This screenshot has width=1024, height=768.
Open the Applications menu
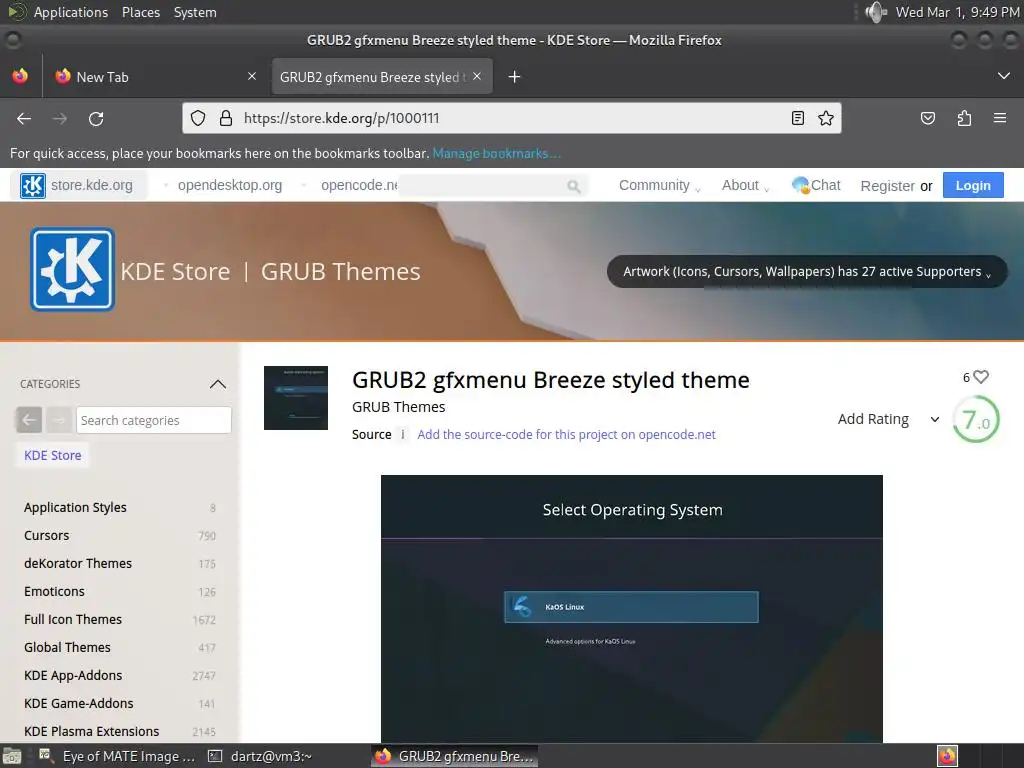pyautogui.click(x=71, y=12)
